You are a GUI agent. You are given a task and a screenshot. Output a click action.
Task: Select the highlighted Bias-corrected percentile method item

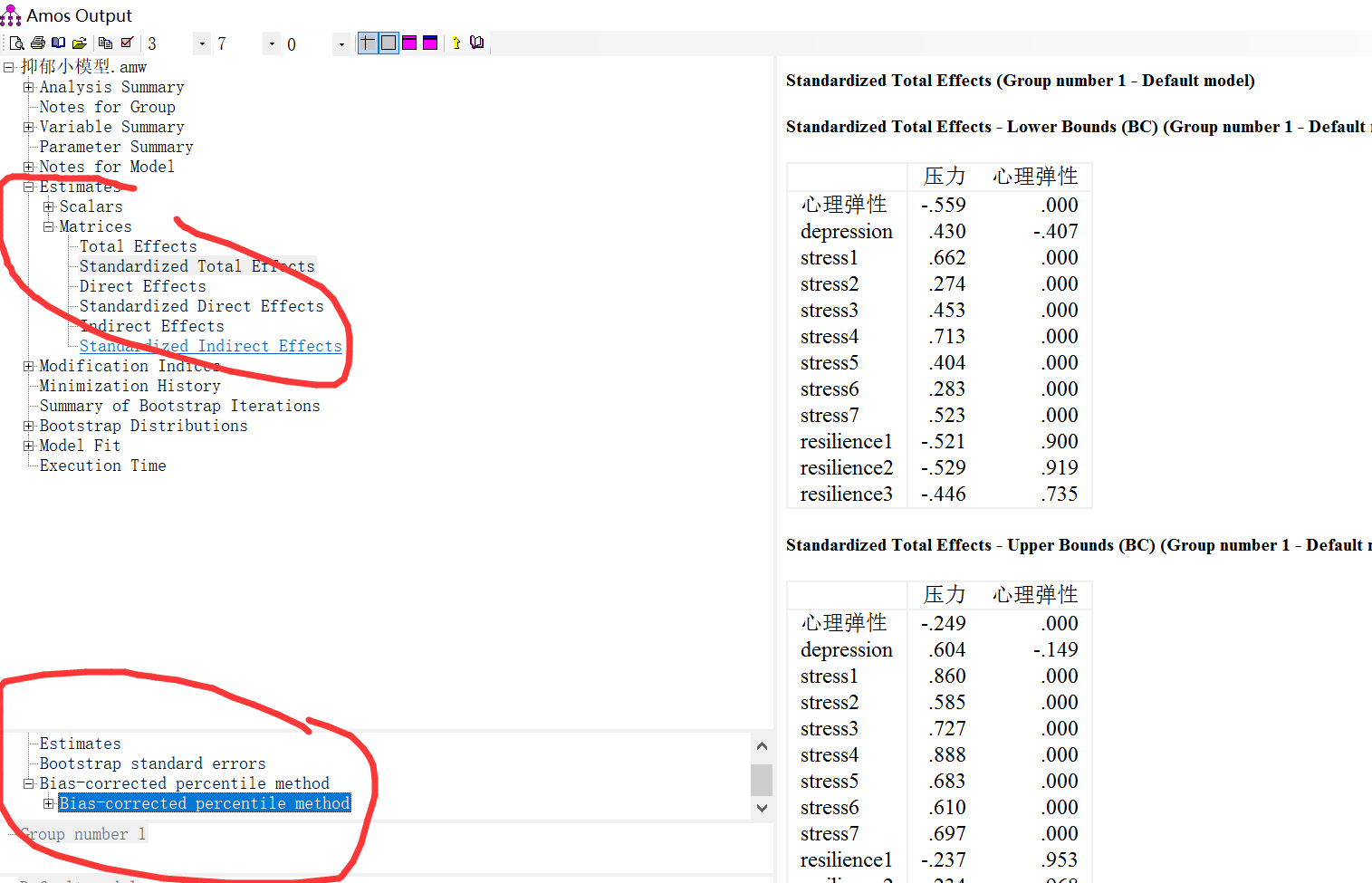[205, 803]
